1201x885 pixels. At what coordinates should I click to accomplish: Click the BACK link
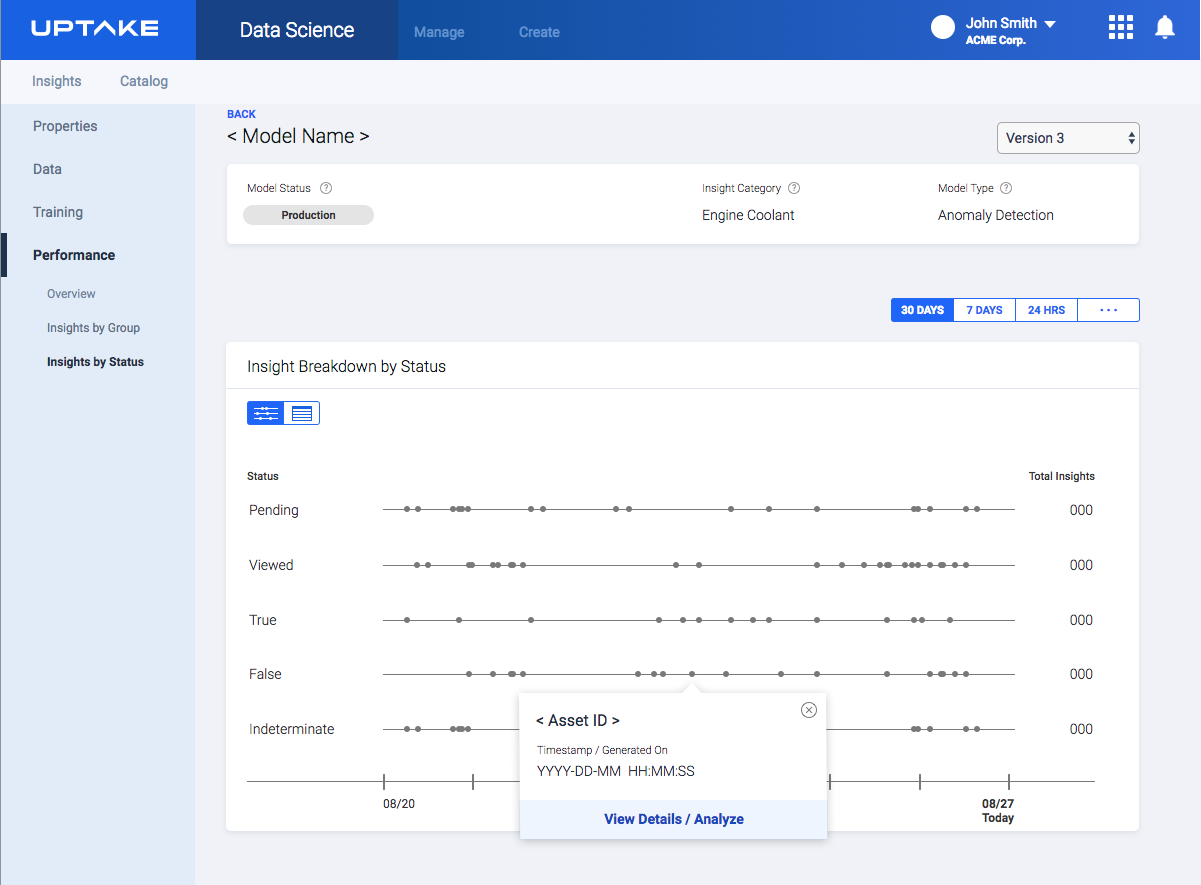click(241, 114)
